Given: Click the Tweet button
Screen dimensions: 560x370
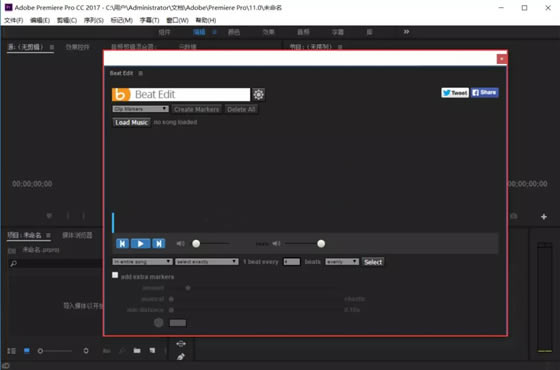Looking at the screenshot, I should tap(455, 93).
